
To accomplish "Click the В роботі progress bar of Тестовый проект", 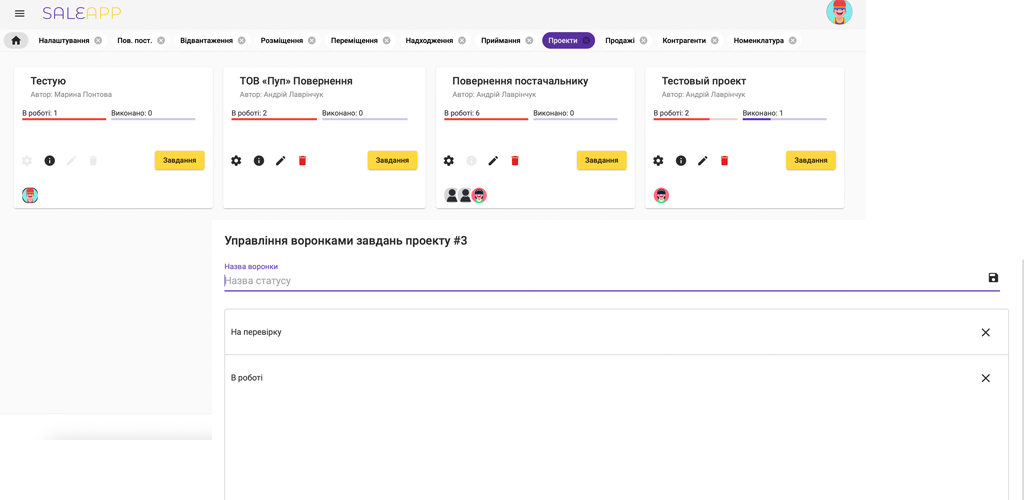I will (696, 119).
